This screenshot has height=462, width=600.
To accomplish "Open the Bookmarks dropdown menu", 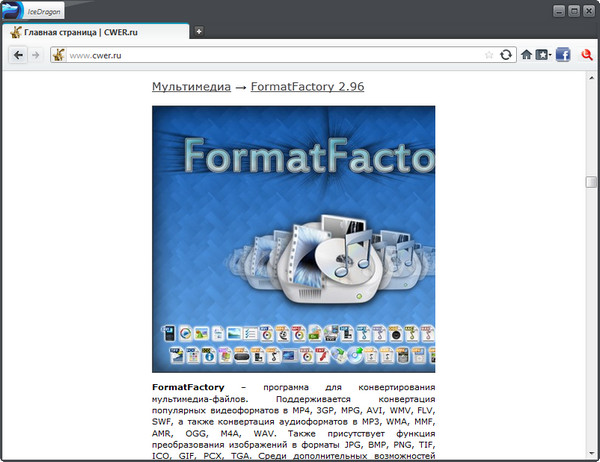I will click(544, 54).
